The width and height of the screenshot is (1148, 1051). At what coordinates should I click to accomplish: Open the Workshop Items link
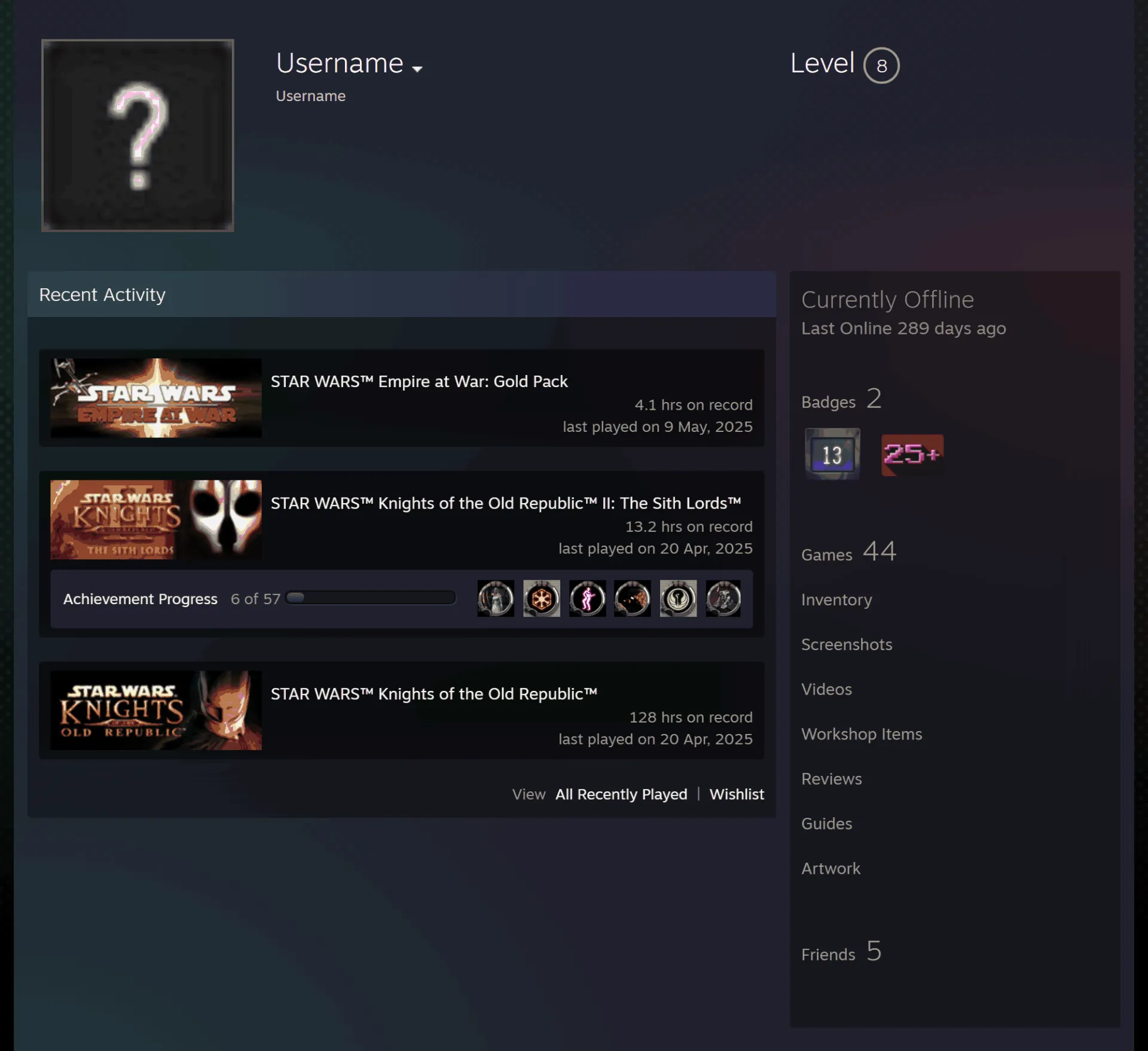[862, 734]
